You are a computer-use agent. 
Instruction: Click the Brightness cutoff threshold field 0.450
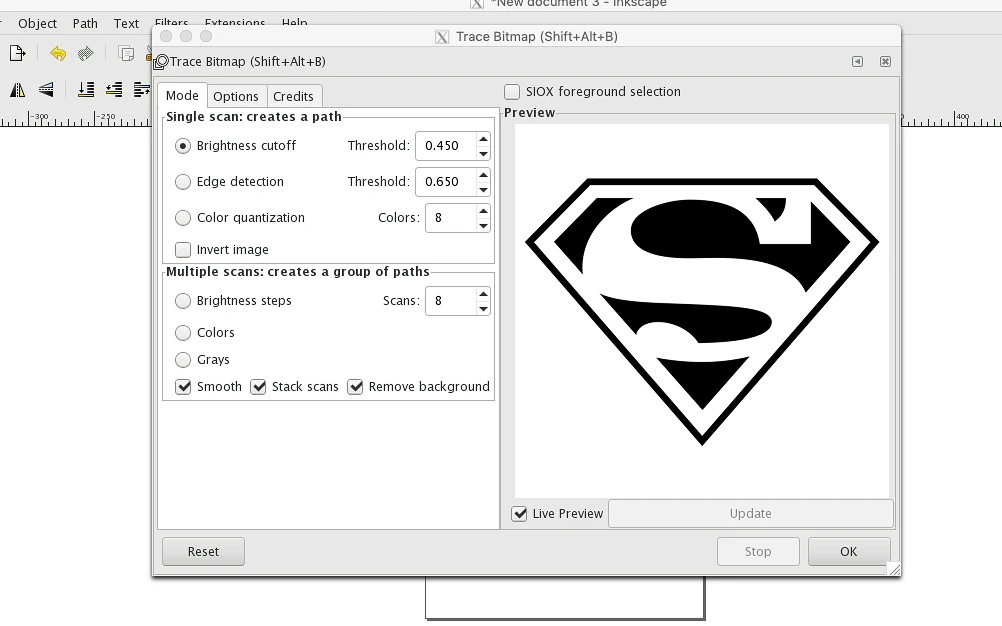(x=446, y=146)
